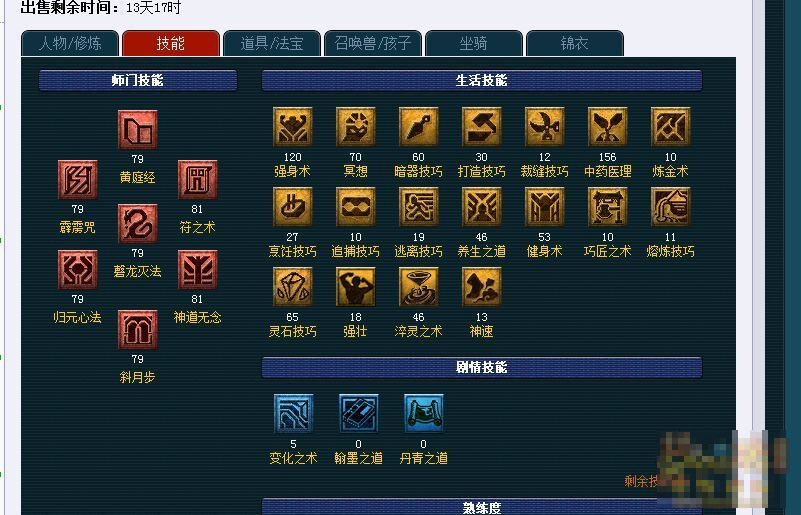Click the 变化之术 story skill icon
This screenshot has width=801, height=515.
tap(293, 413)
